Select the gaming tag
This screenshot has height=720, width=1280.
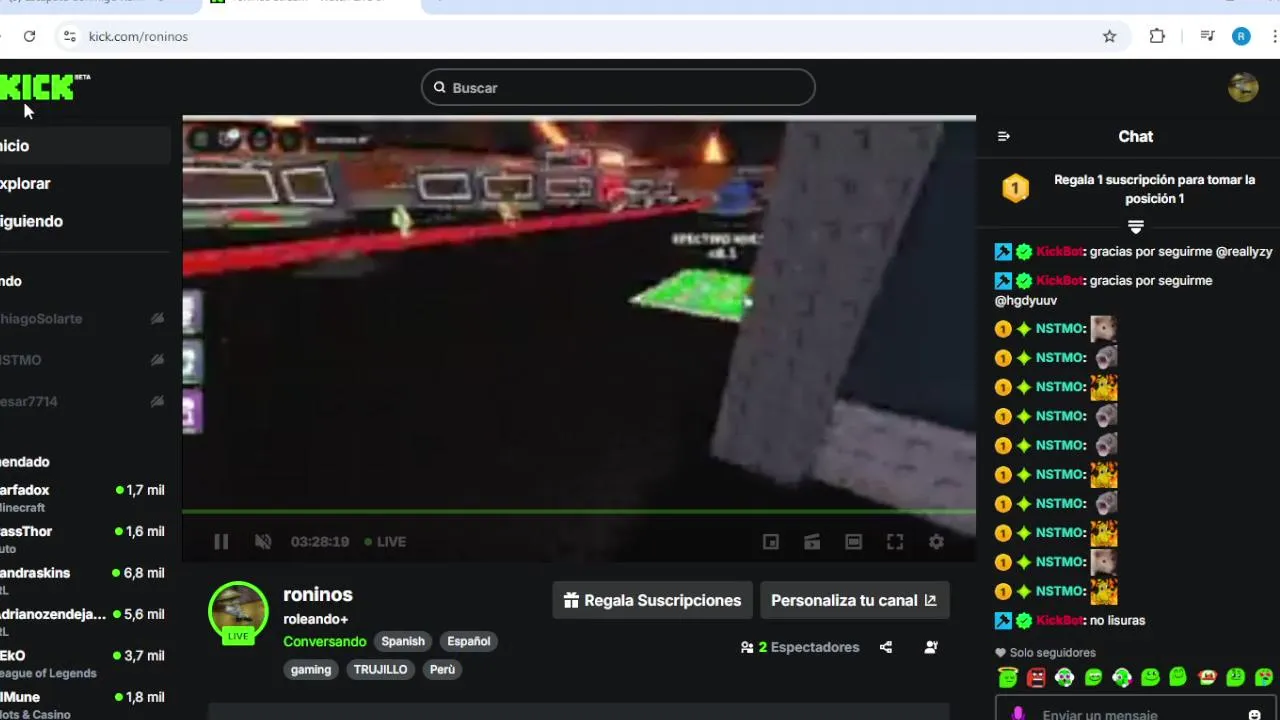(x=311, y=669)
